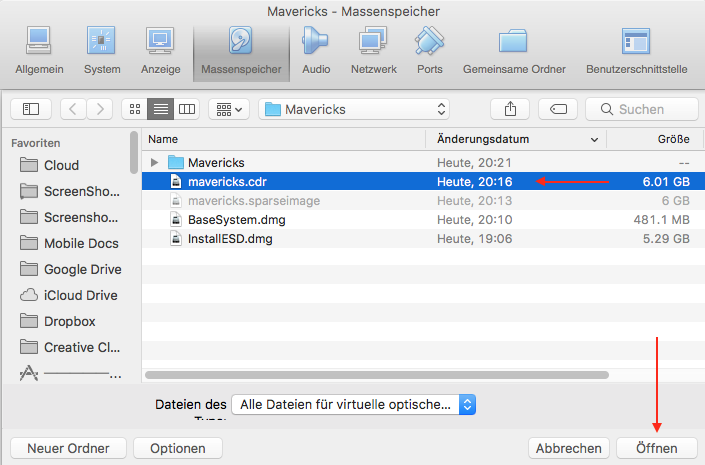705x465 pixels.
Task: Open the Allgemein settings pane
Action: click(x=39, y=50)
